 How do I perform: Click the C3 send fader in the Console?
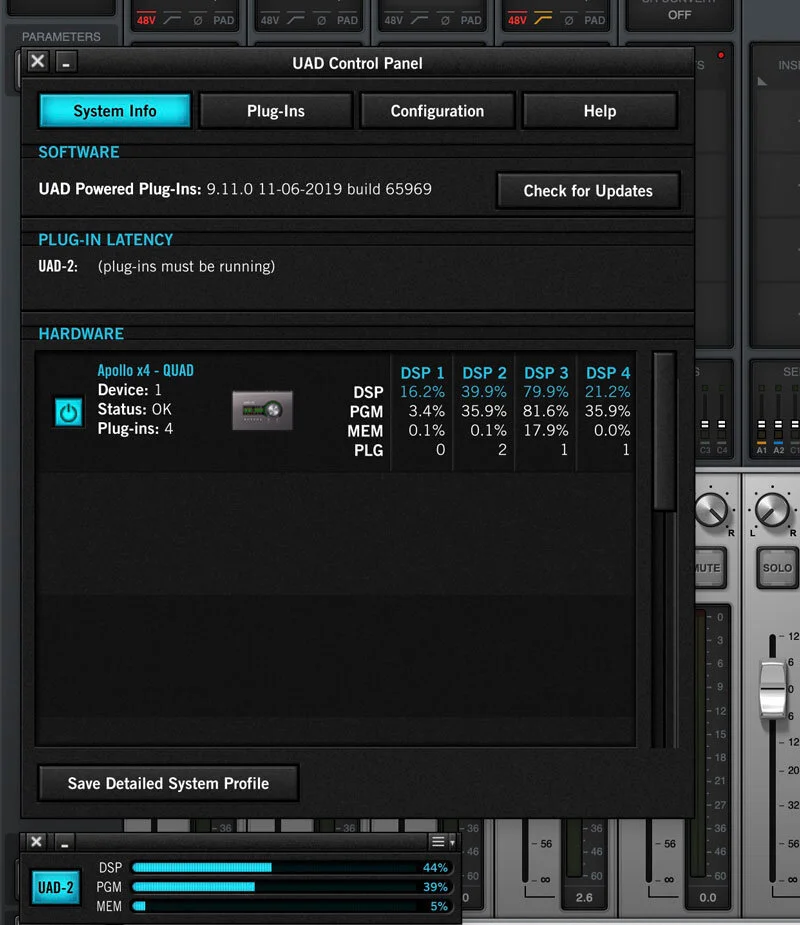click(x=705, y=424)
